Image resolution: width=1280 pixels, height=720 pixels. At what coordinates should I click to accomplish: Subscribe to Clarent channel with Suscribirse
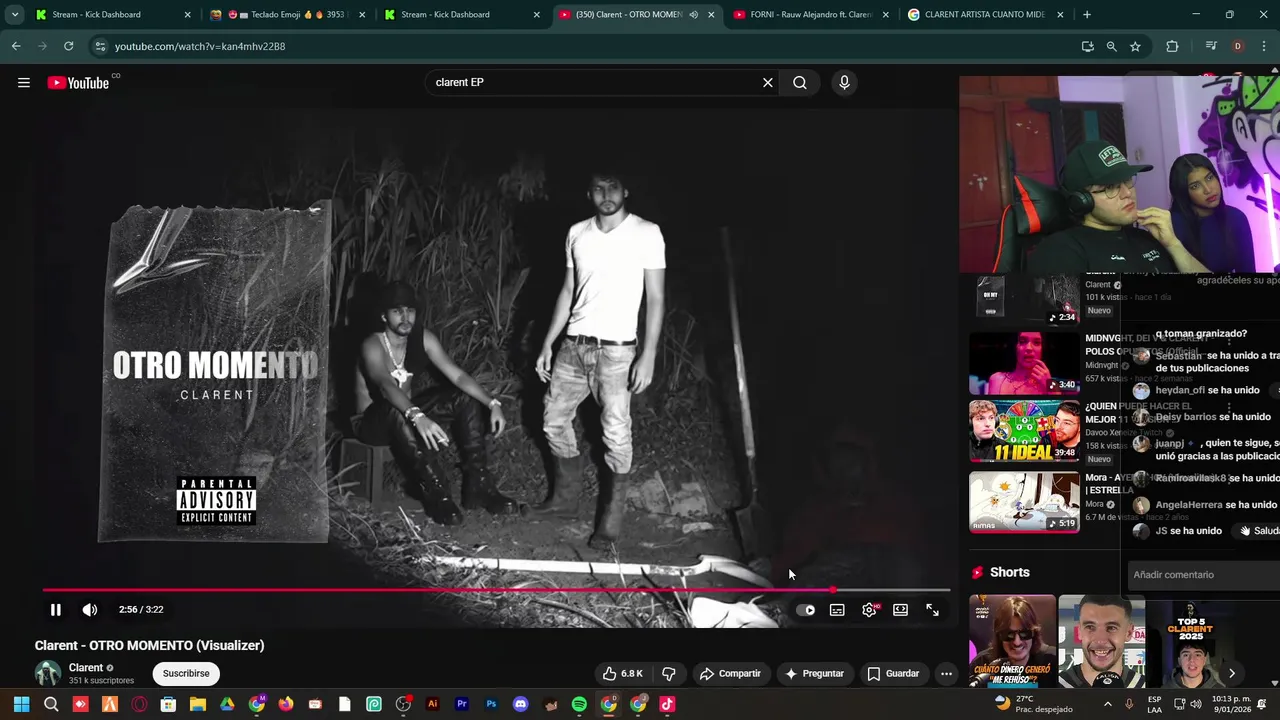pos(186,673)
